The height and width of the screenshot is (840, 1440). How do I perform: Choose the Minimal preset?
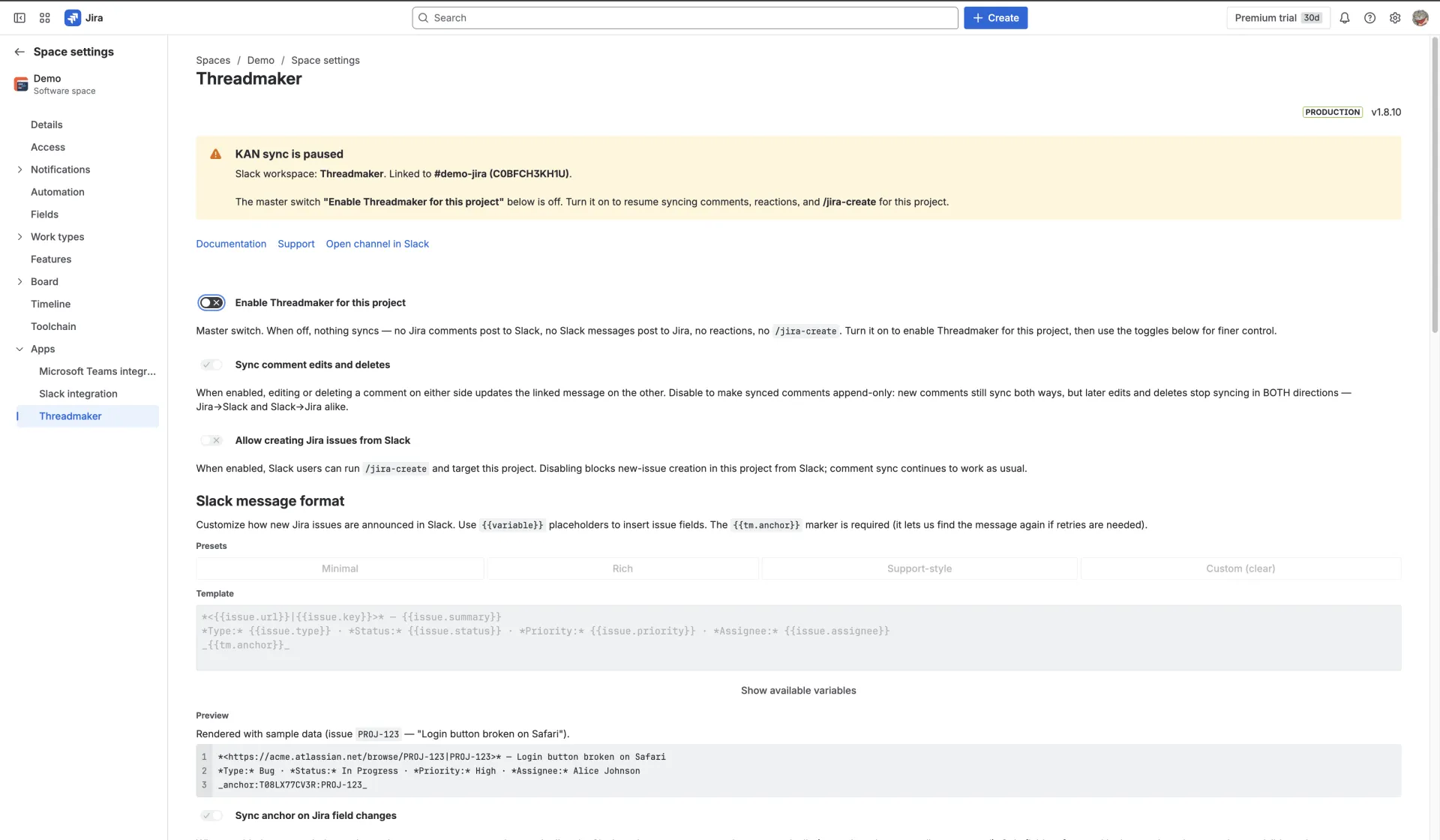[340, 569]
